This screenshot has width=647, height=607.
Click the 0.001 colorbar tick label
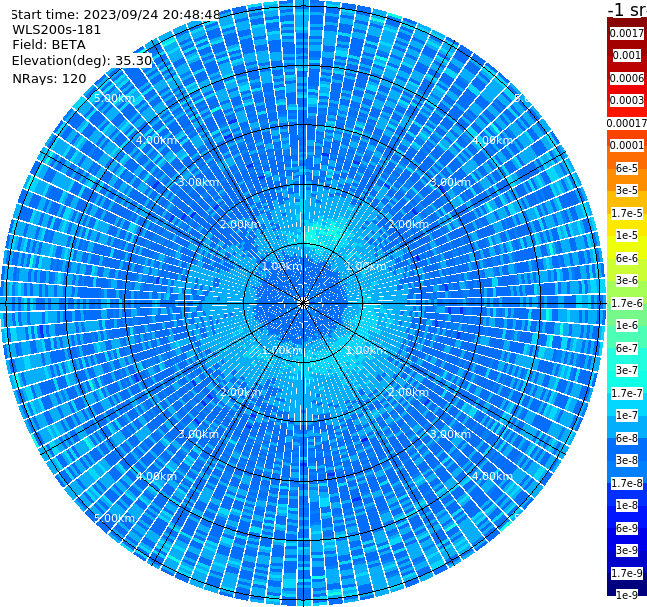(x=627, y=55)
